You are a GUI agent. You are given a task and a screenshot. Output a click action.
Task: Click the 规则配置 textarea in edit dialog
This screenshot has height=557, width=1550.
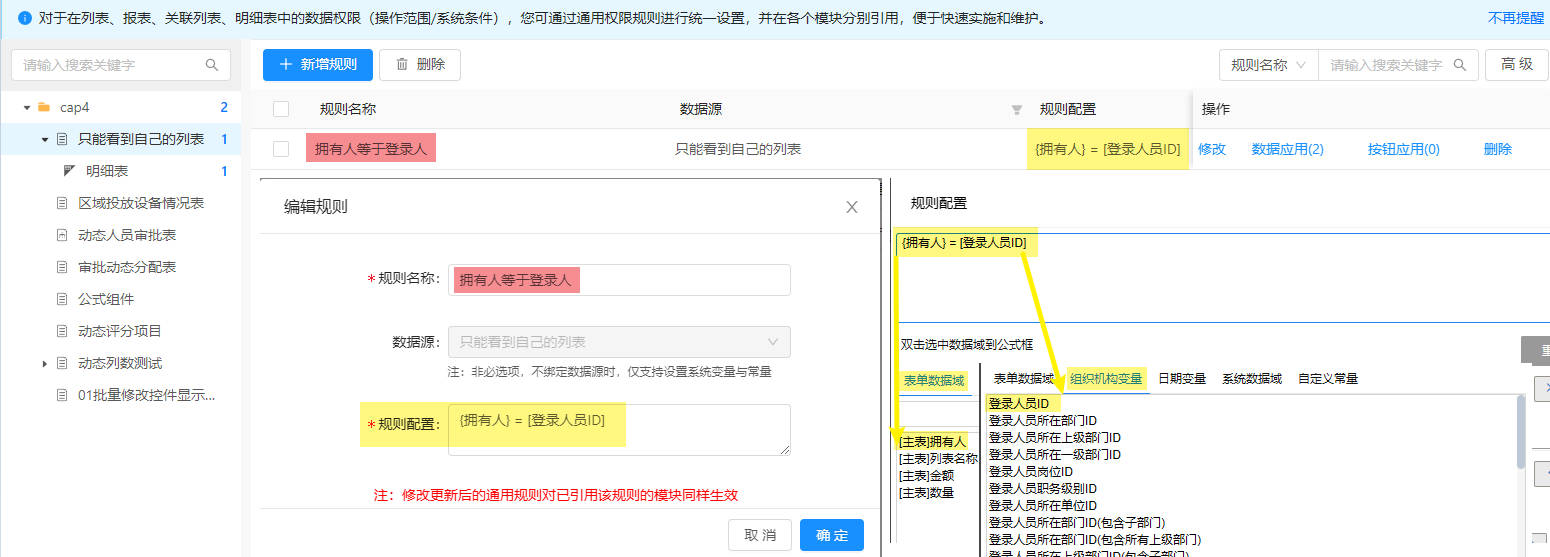619,430
